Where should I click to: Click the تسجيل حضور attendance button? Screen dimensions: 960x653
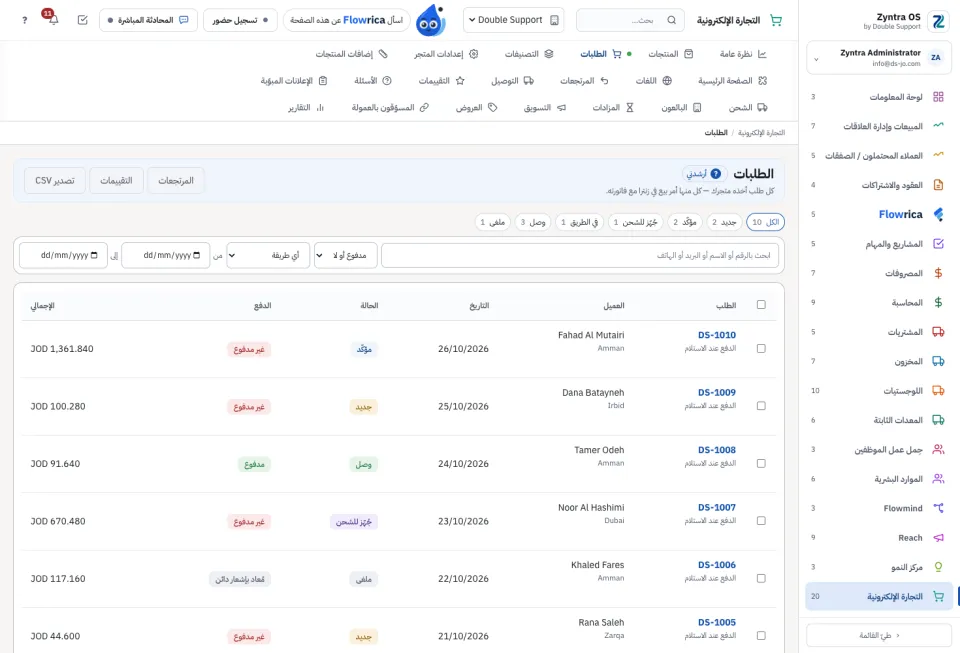240,20
